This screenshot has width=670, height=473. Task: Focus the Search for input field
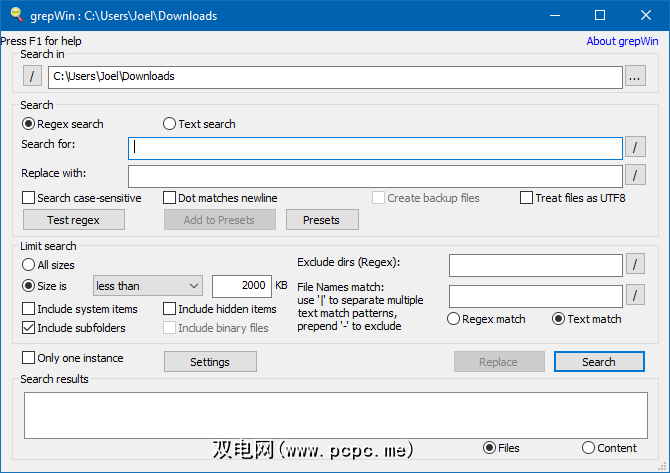pos(375,148)
